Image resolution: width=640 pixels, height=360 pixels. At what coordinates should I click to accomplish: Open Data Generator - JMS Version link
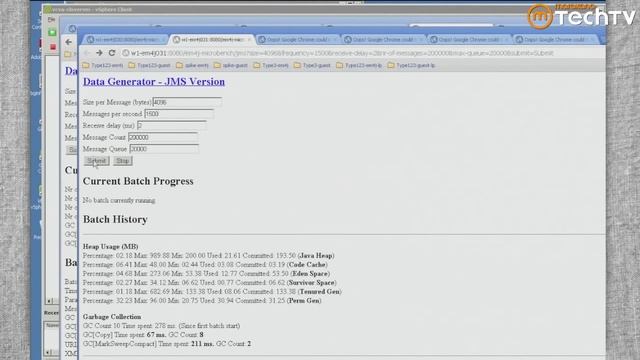[x=154, y=82]
